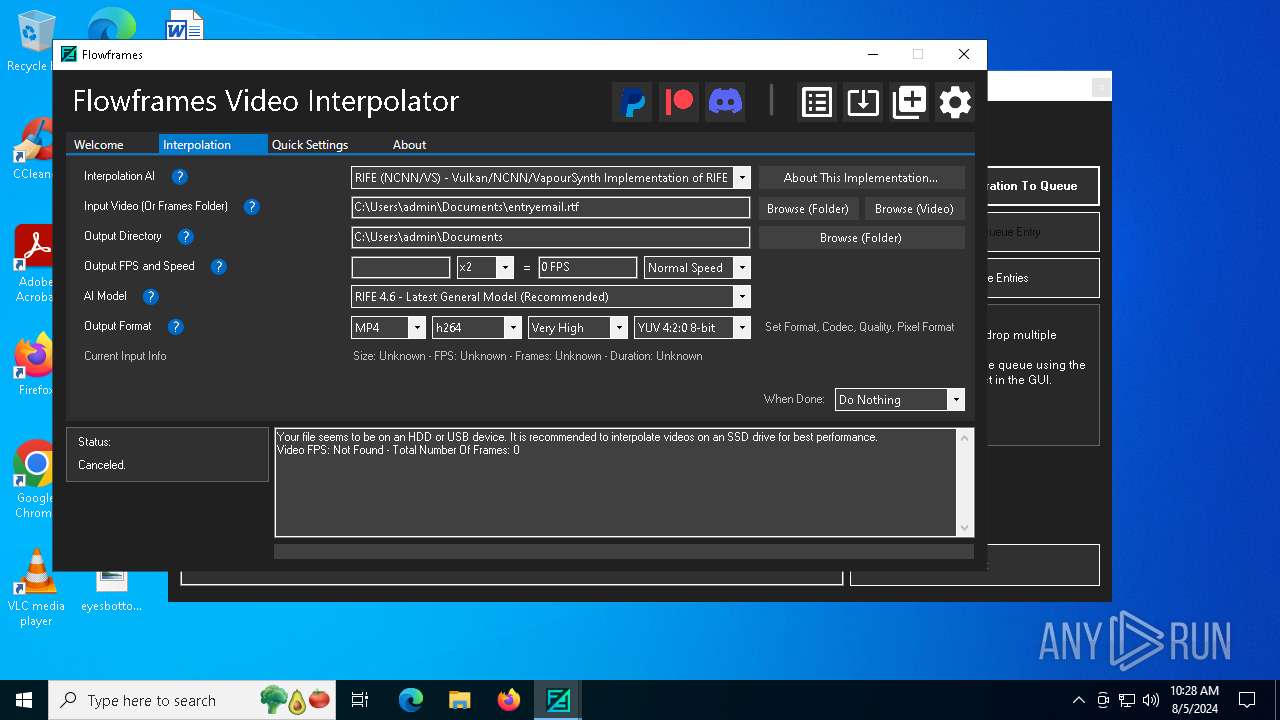Click the Output Directory path field
Image resolution: width=1280 pixels, height=720 pixels.
551,238
